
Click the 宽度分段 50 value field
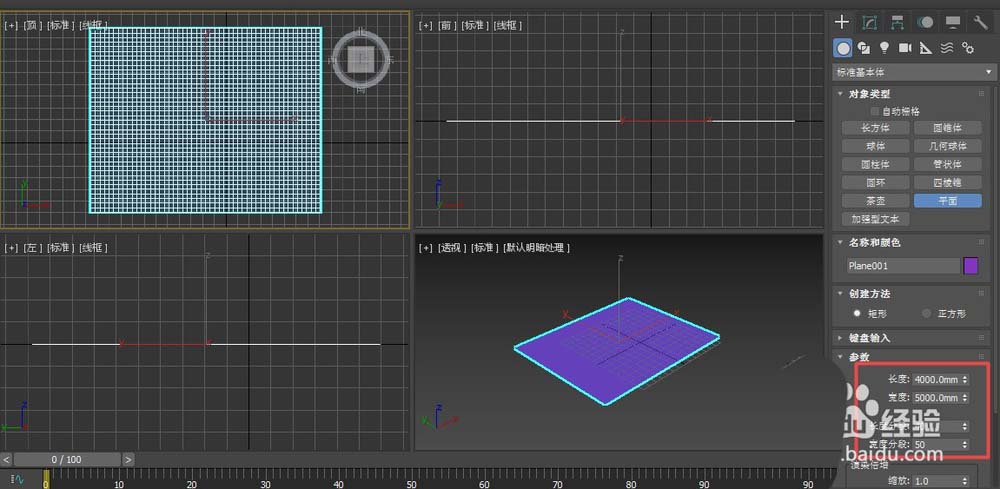(x=936, y=444)
